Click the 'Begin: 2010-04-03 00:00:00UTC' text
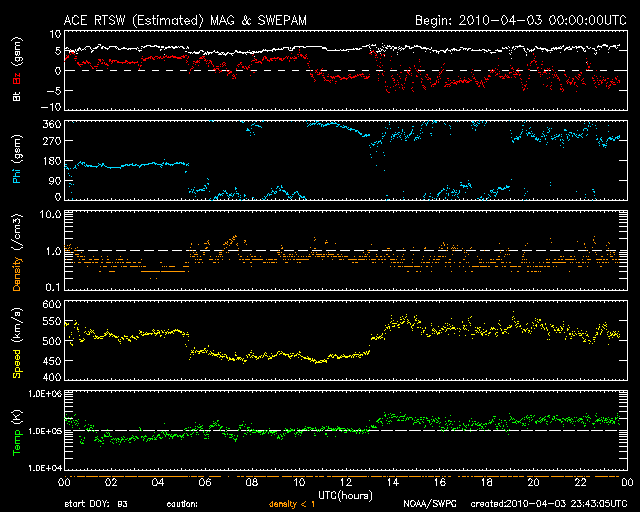Image resolution: width=640 pixels, height=512 pixels. [521, 20]
